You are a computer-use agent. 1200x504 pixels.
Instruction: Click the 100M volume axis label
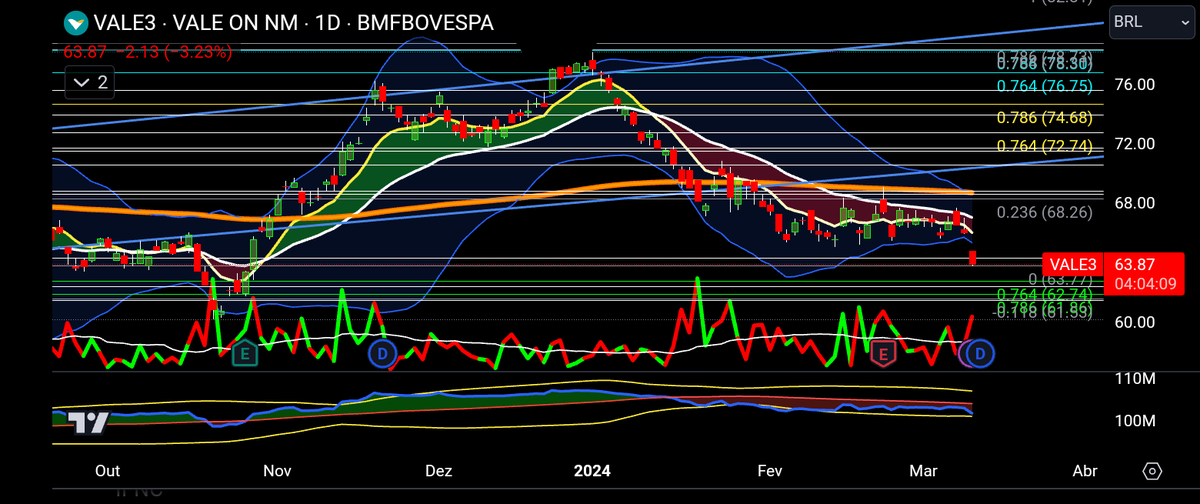pyautogui.click(x=1133, y=421)
